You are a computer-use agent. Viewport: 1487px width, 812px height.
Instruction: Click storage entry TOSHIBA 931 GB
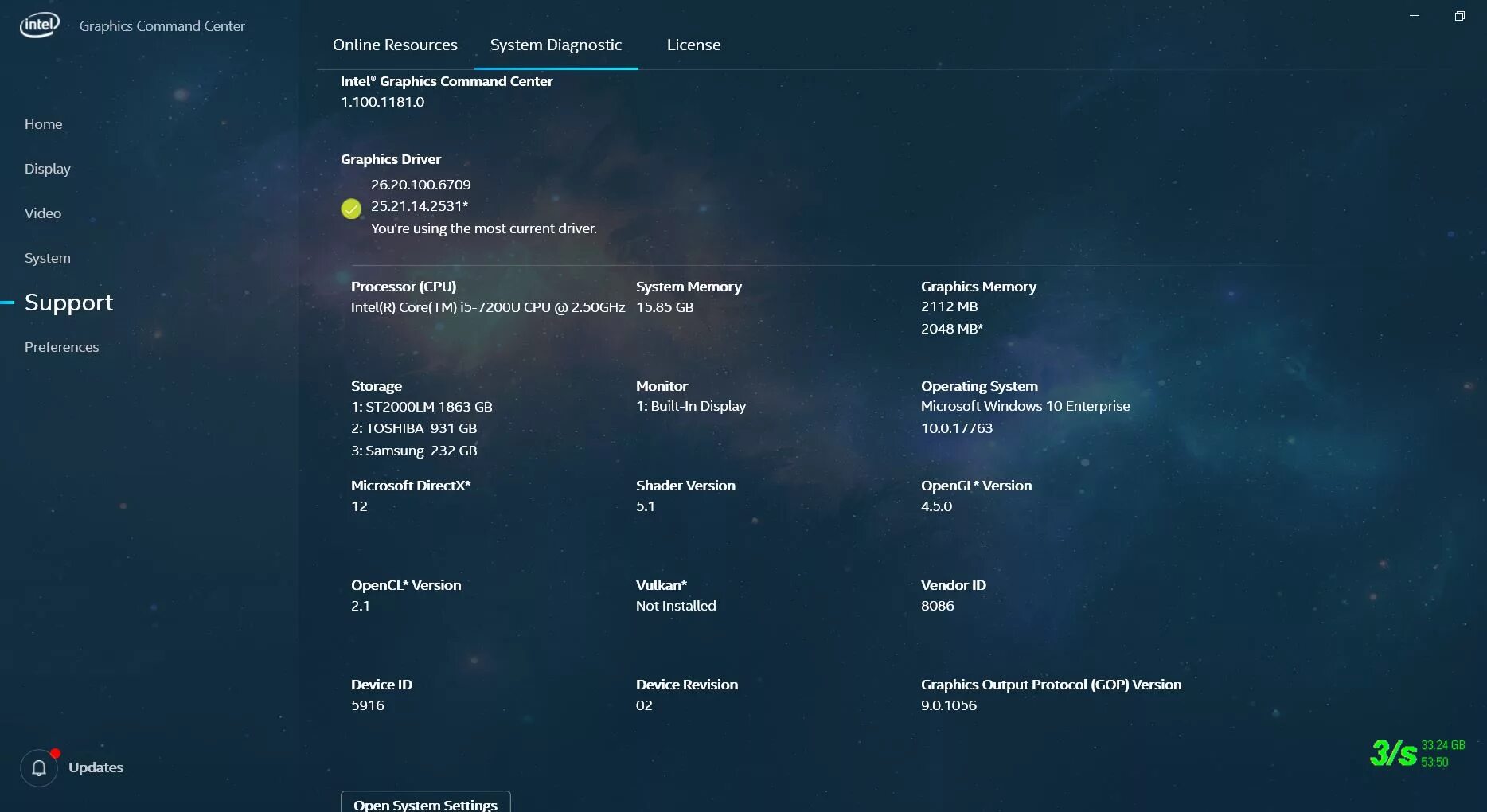click(414, 428)
